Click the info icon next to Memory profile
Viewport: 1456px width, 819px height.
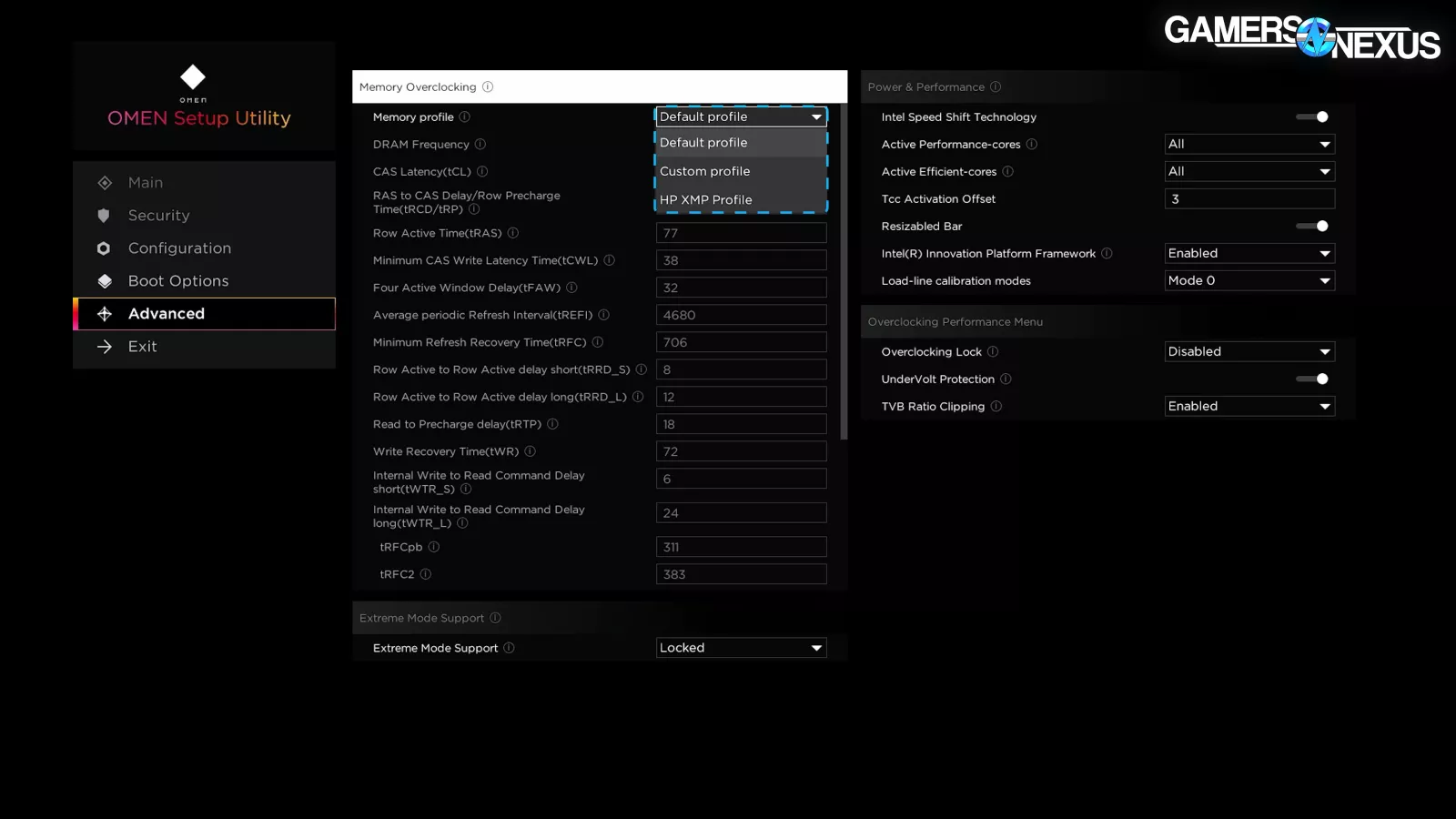pos(465,117)
